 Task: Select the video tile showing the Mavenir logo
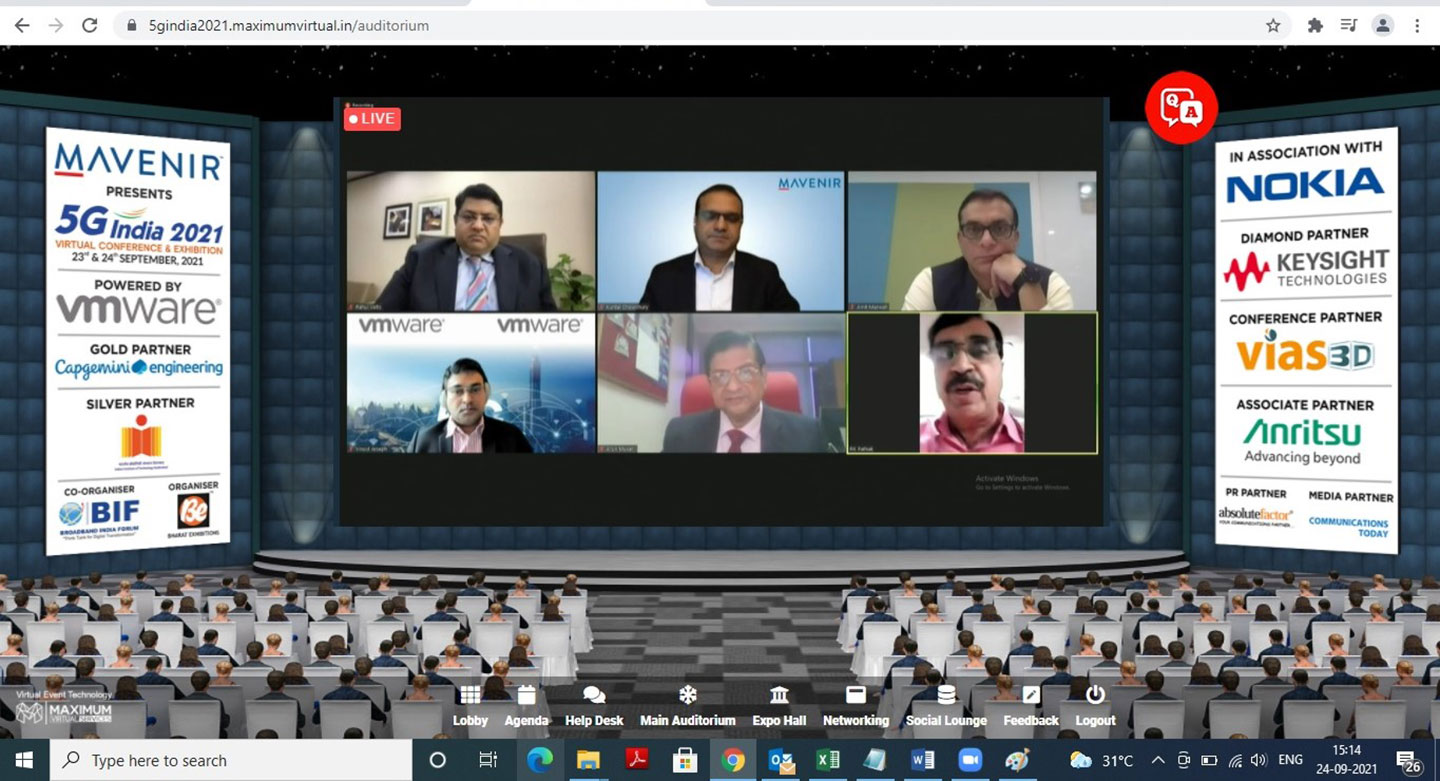coord(721,241)
